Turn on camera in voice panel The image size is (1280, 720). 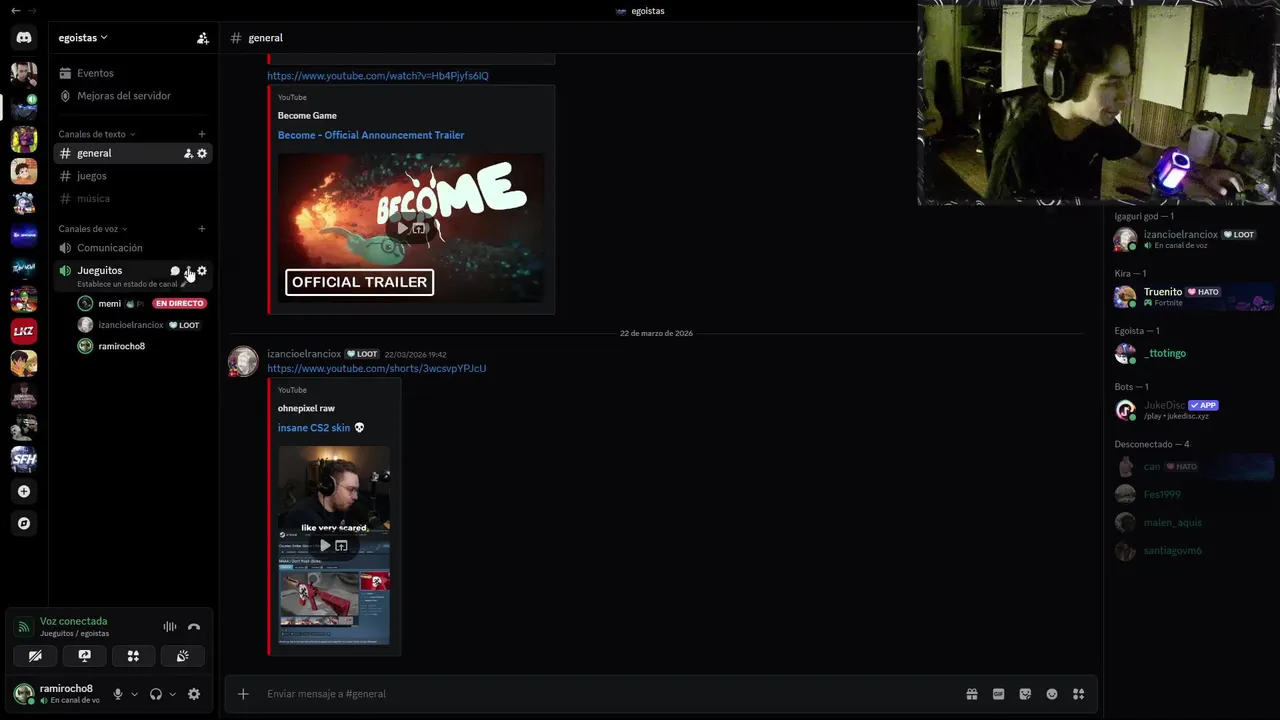pyautogui.click(x=35, y=656)
